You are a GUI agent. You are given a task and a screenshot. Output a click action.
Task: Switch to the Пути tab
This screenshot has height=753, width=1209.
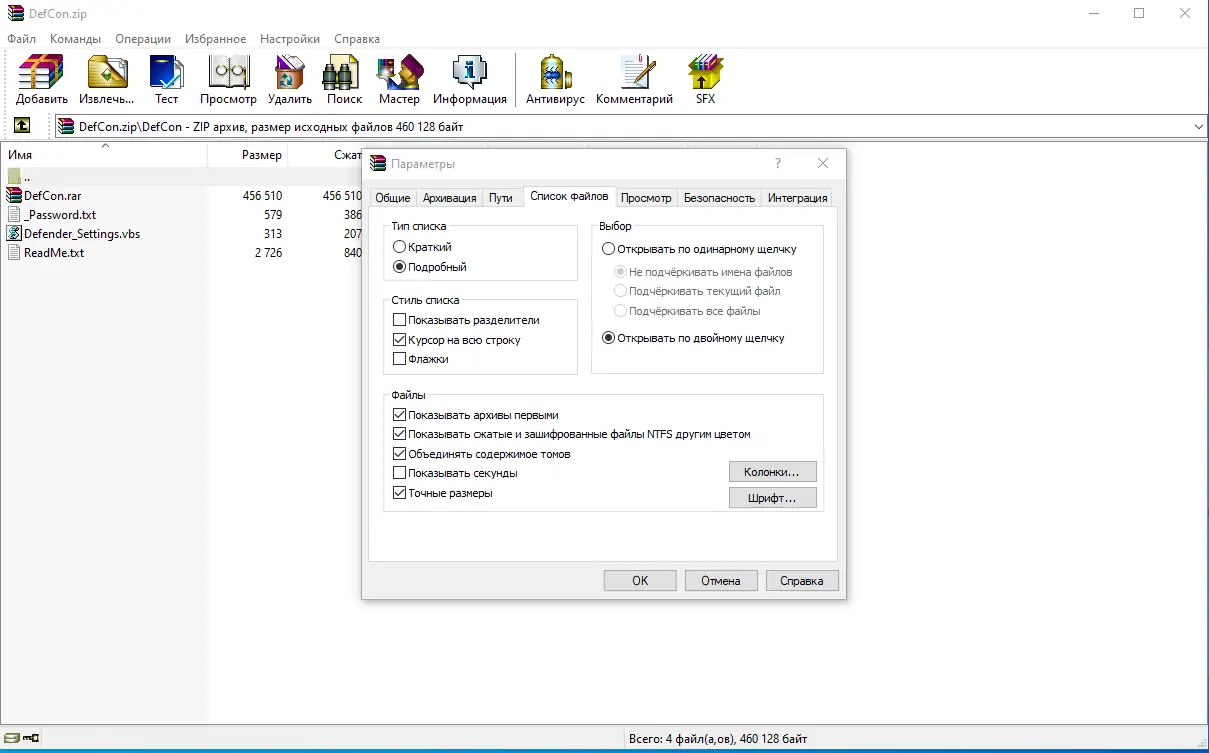[501, 198]
